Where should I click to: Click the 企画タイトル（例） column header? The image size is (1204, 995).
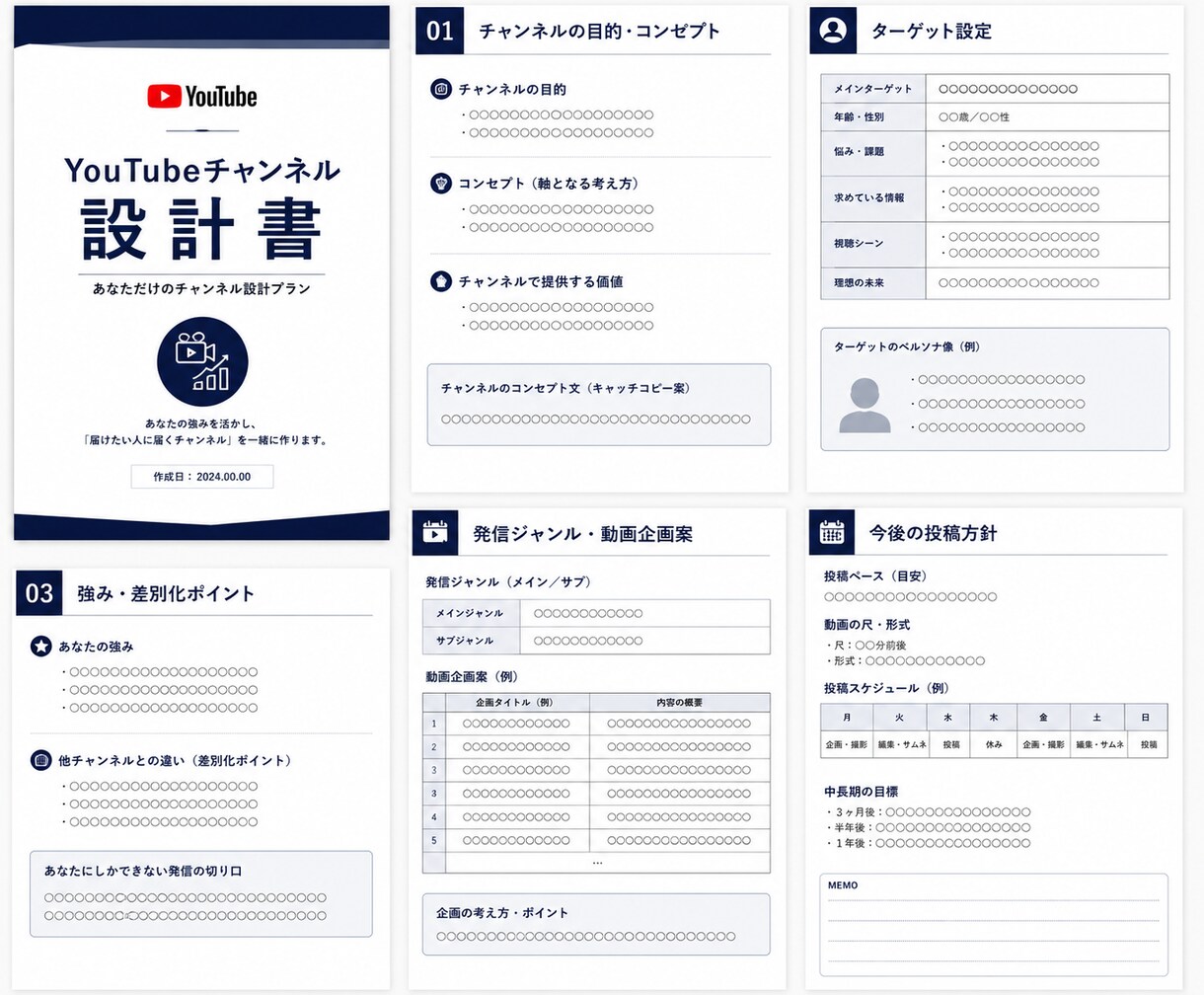click(517, 703)
